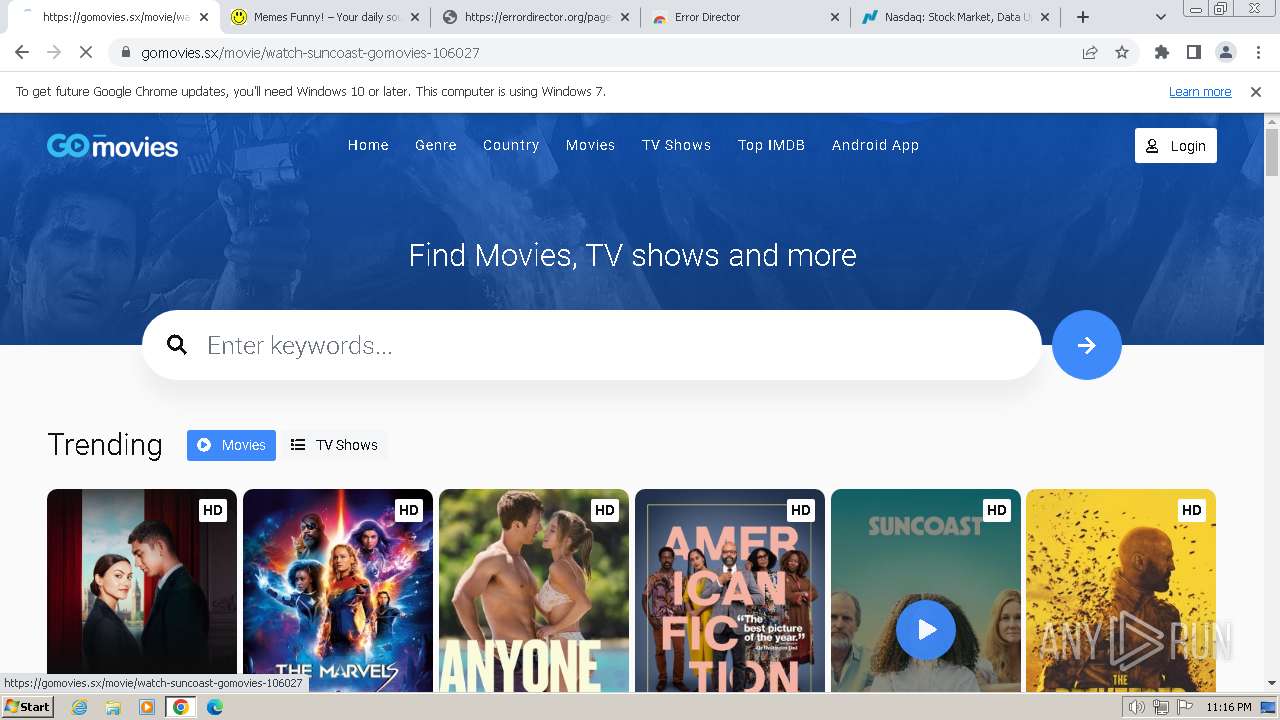Open The Marvels movie poster
The width and height of the screenshot is (1280, 720).
(338, 590)
